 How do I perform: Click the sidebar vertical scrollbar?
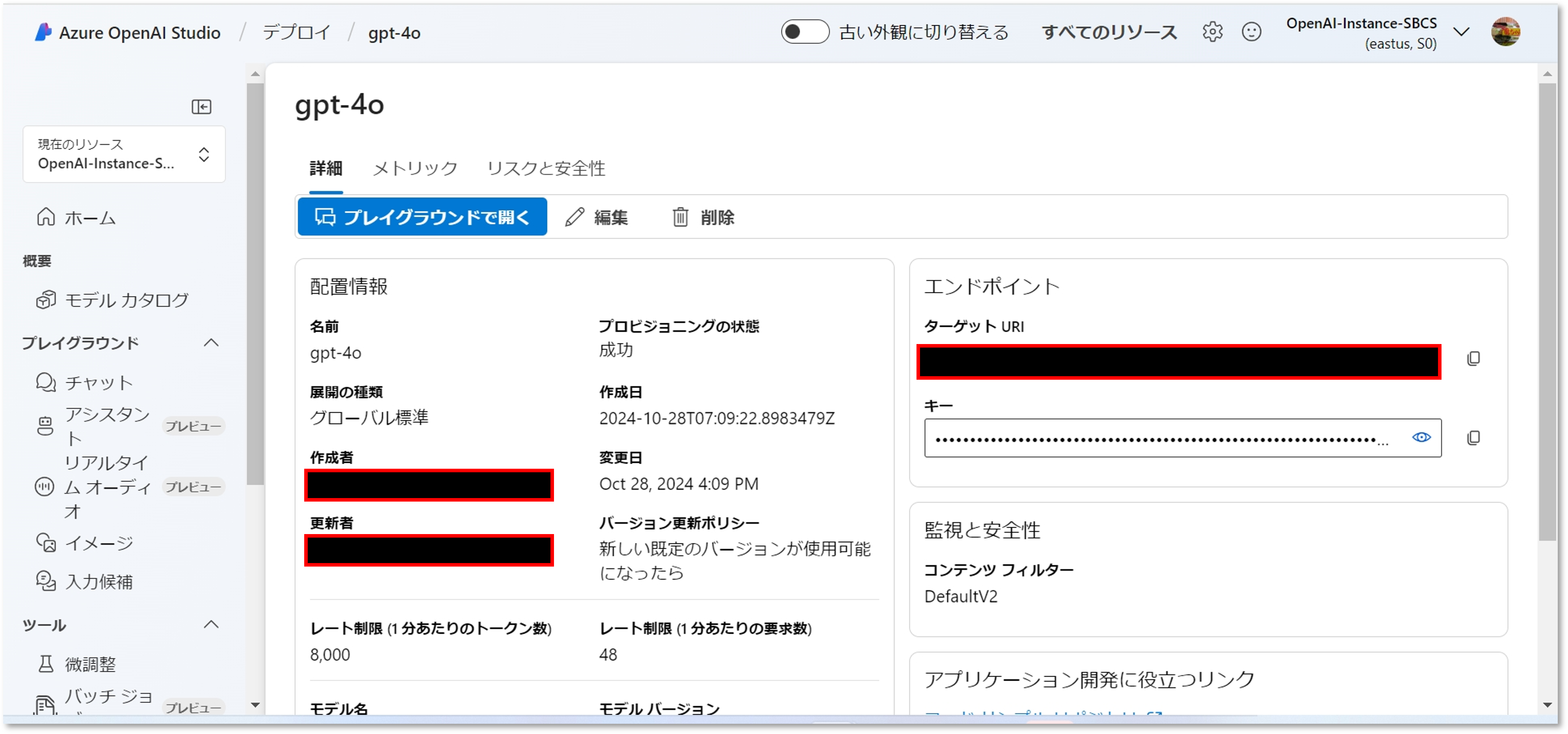(255, 284)
